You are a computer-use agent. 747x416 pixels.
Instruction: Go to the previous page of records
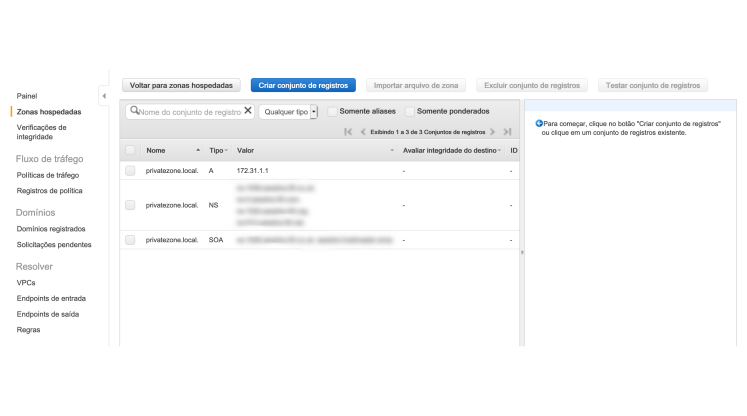point(361,132)
